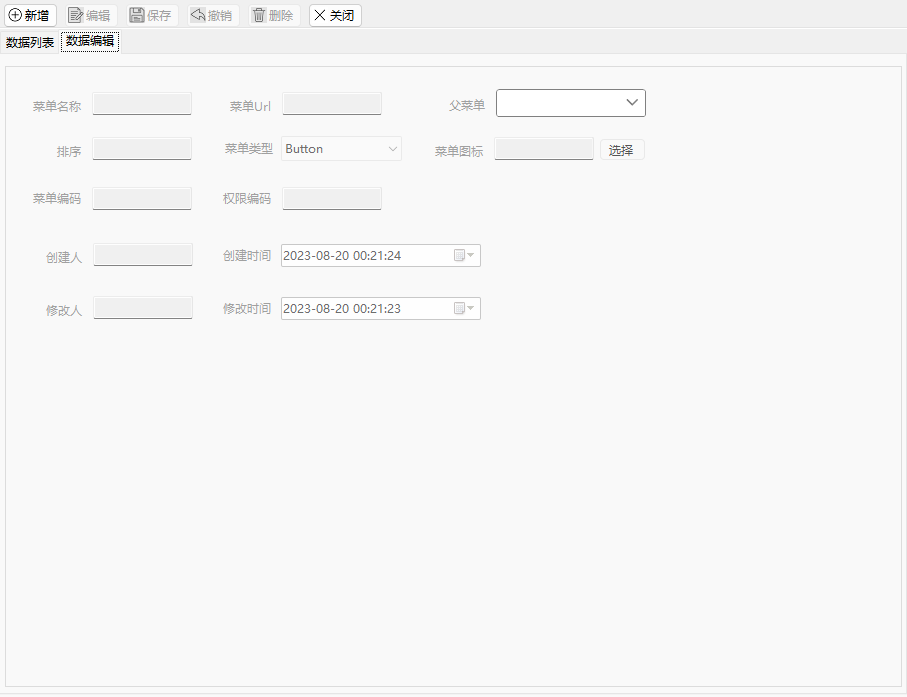907x697 pixels.
Task: Click the 新增 (add) toolbar icon
Action: (15, 15)
